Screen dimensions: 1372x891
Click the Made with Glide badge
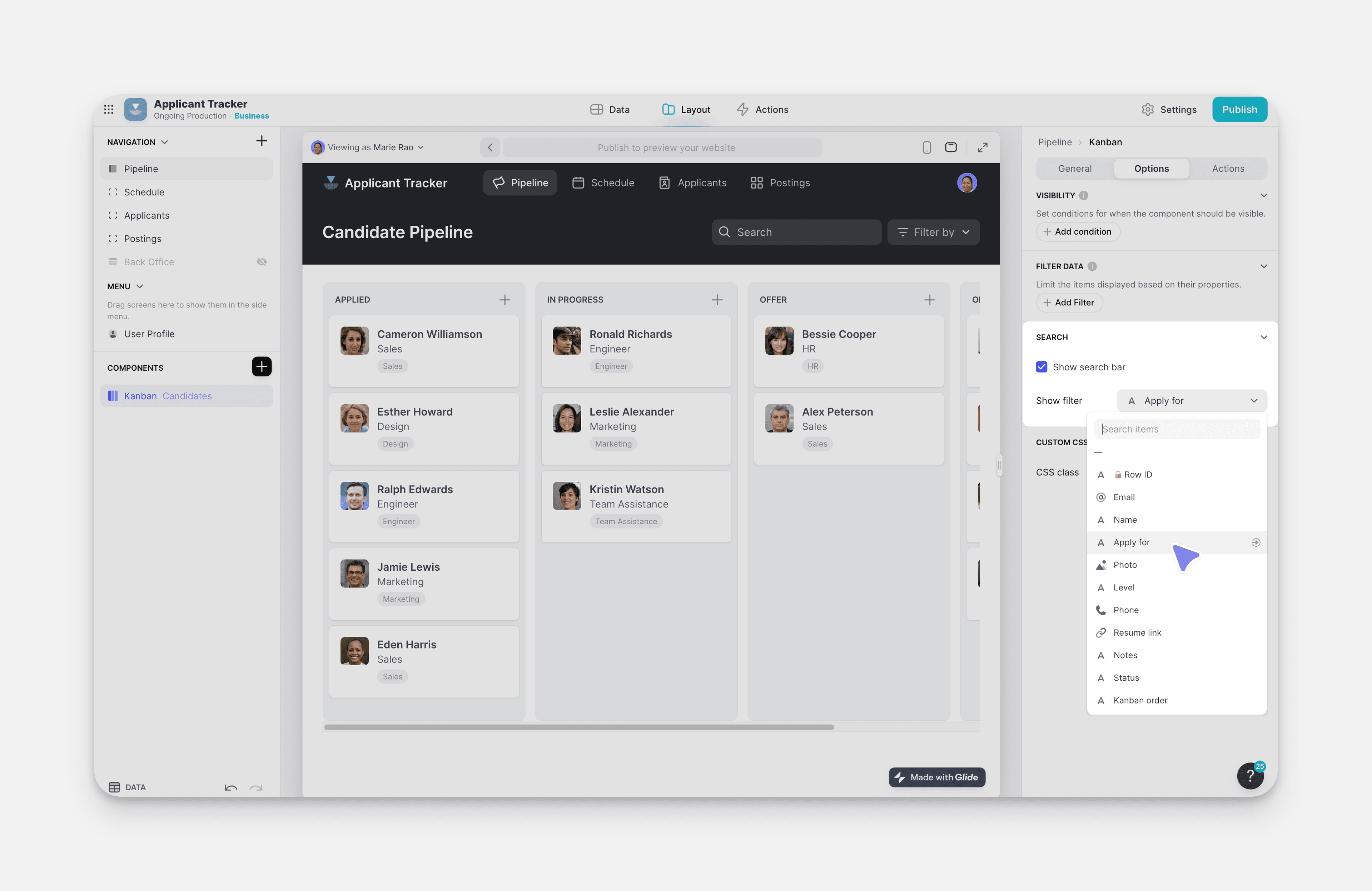click(937, 777)
